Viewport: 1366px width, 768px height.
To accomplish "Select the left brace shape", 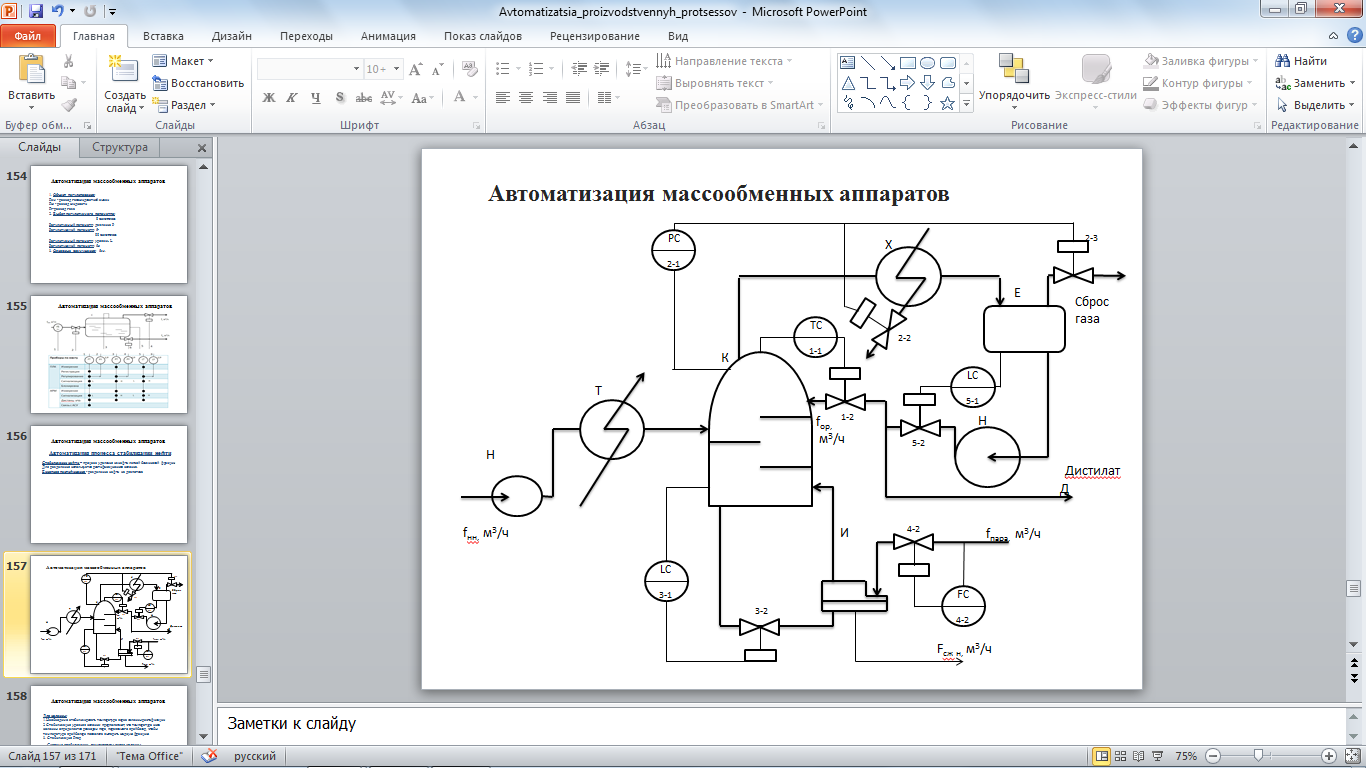I will [908, 102].
